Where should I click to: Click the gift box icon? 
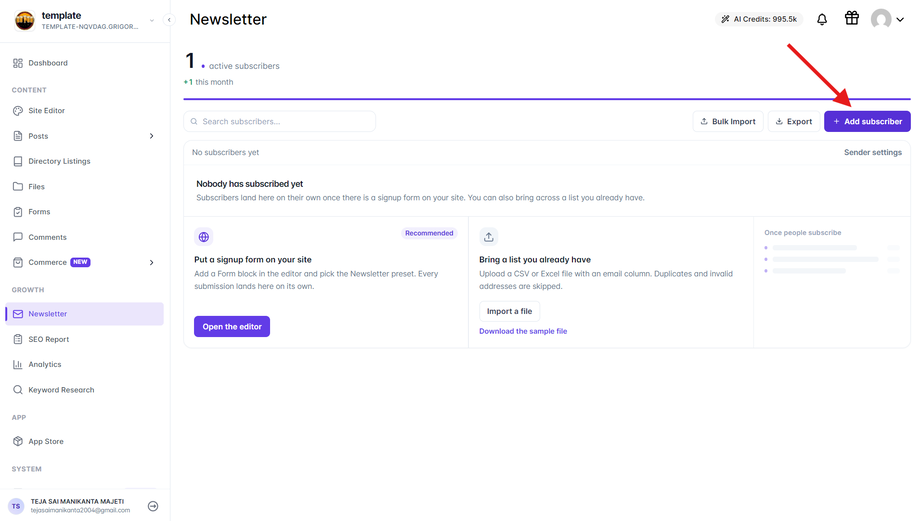click(x=851, y=18)
